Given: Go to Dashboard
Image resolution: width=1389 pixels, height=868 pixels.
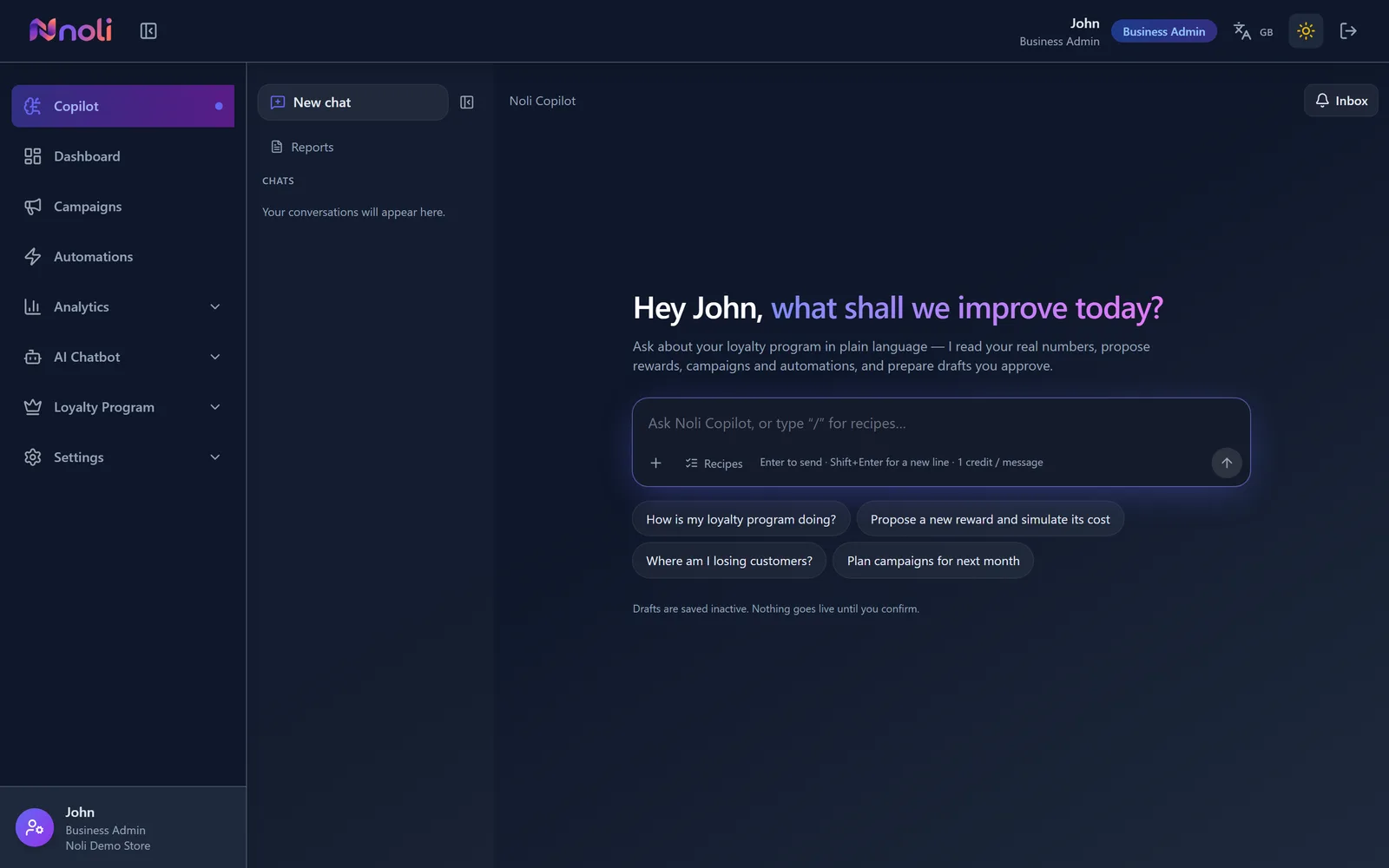Looking at the screenshot, I should (123, 156).
